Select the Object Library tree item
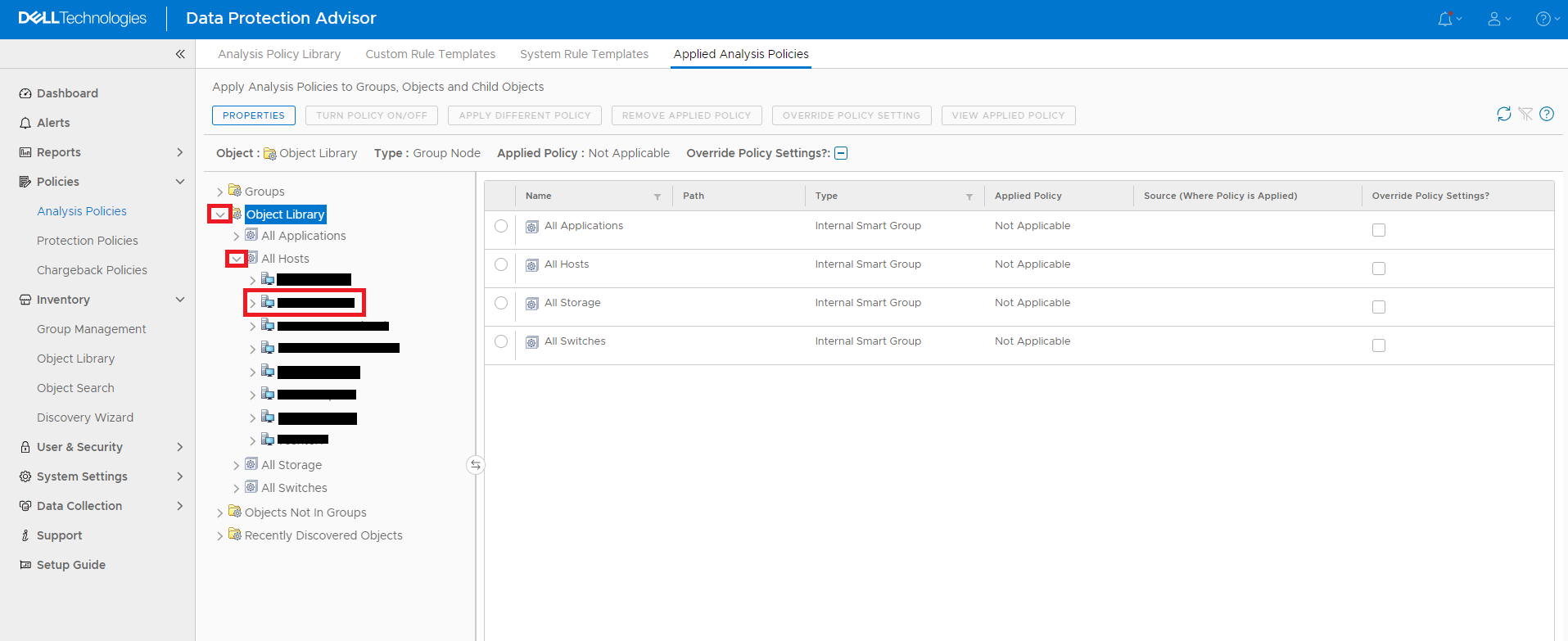 [x=286, y=214]
